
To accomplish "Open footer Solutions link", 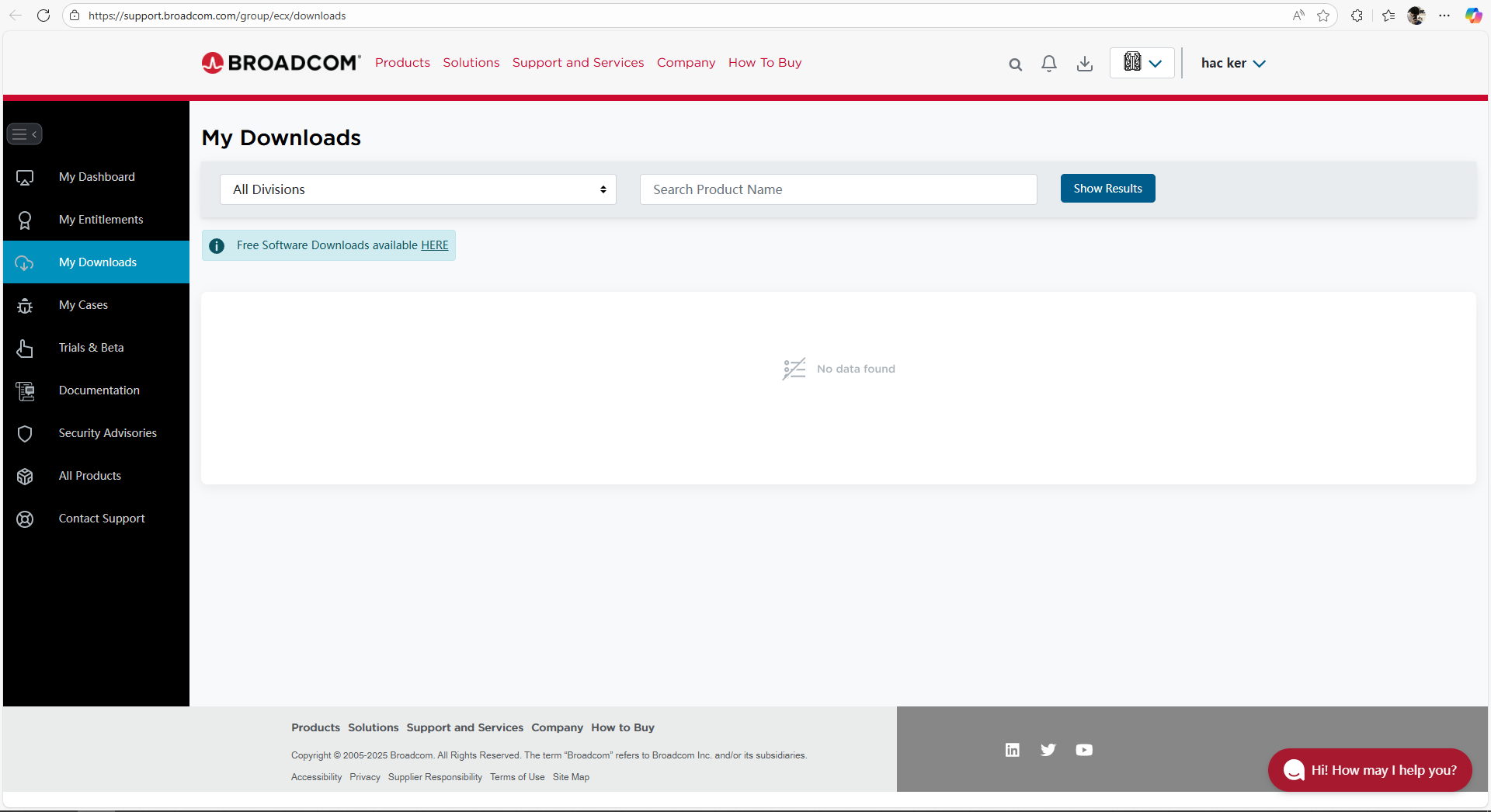I will tap(373, 728).
